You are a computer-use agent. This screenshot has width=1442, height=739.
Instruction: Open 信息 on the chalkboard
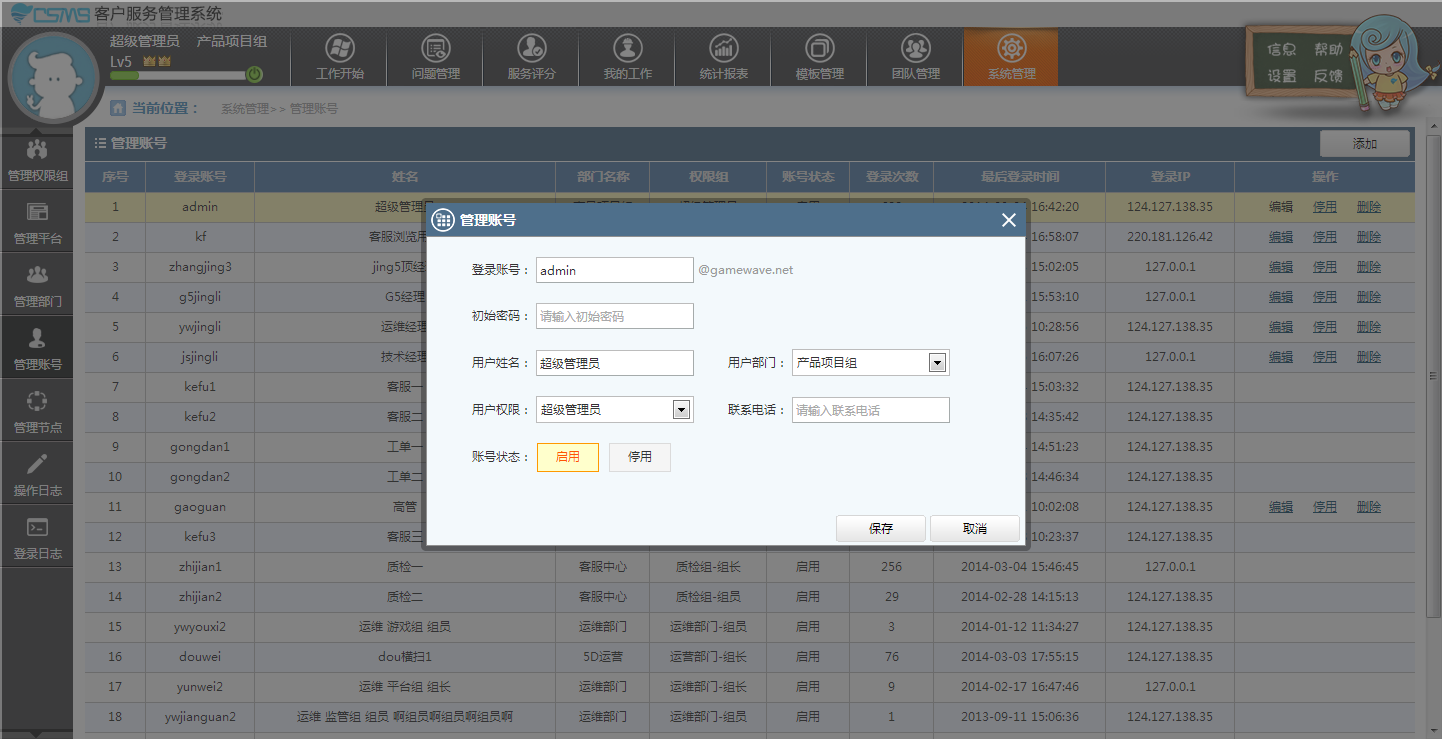click(x=1282, y=49)
